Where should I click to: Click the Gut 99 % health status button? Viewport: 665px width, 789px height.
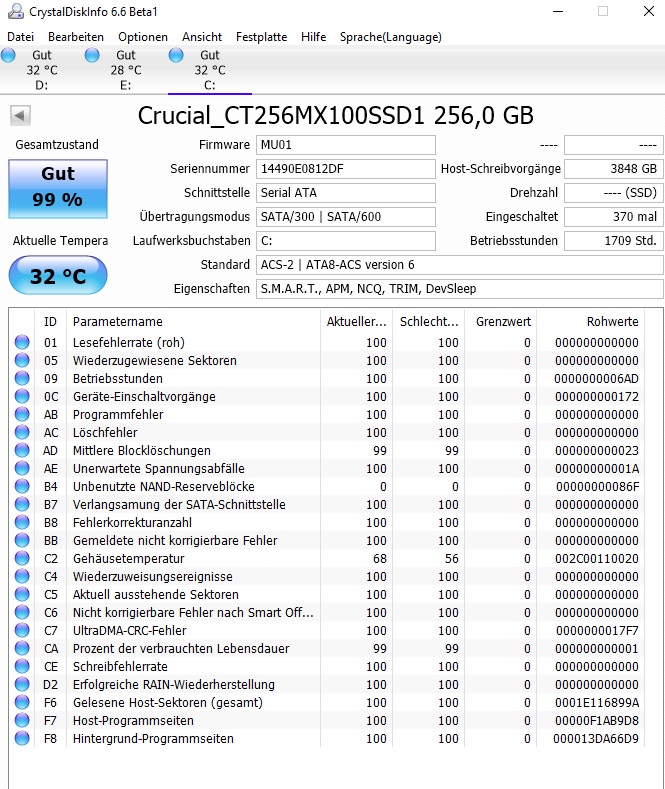click(x=58, y=189)
